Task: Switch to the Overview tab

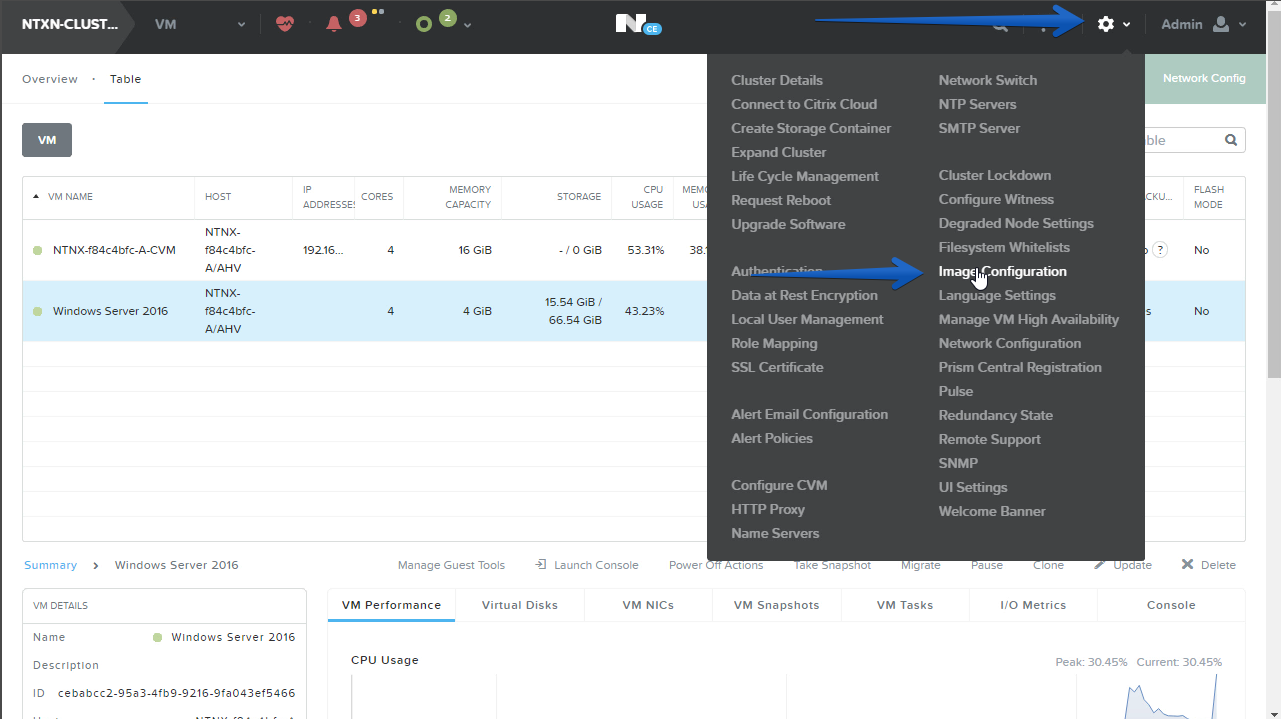Action: tap(50, 79)
